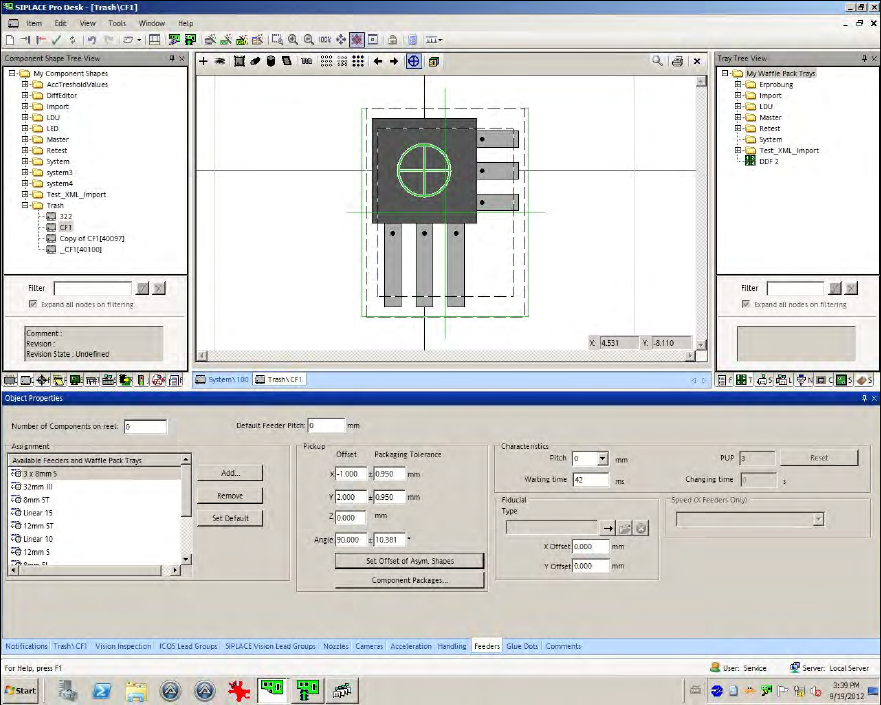Screen dimensions: 881x705
Task: Collapse the Trash folder in component tree
Action: (26, 205)
